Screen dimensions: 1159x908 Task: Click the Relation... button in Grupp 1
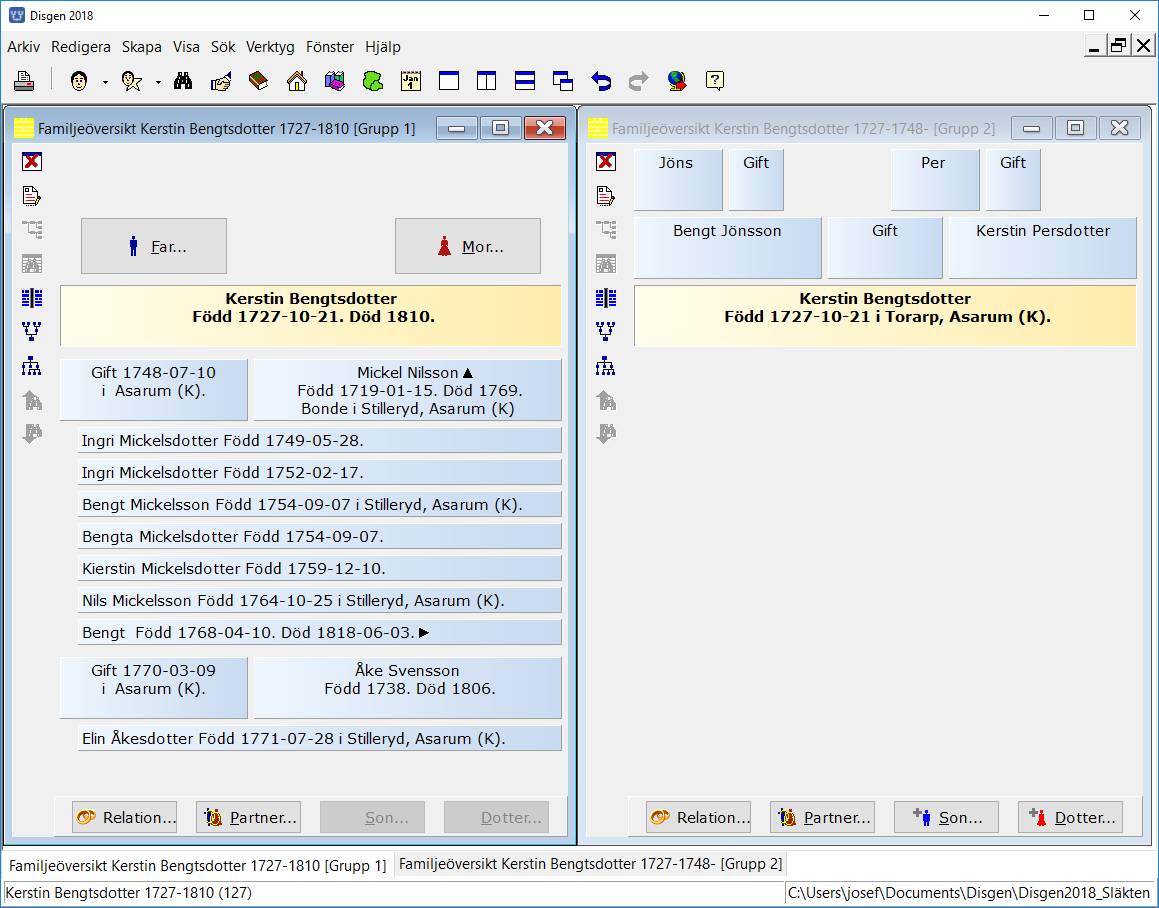tap(125, 817)
